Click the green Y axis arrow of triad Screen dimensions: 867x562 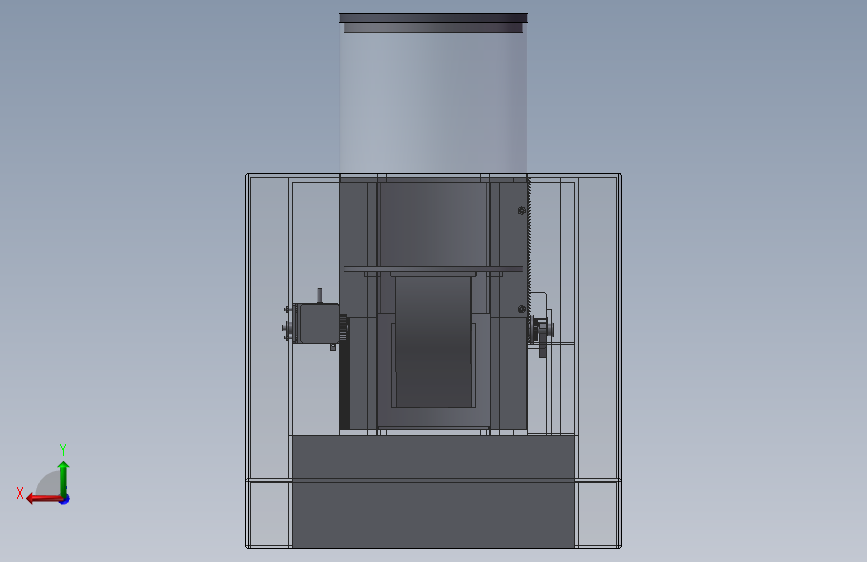(64, 478)
